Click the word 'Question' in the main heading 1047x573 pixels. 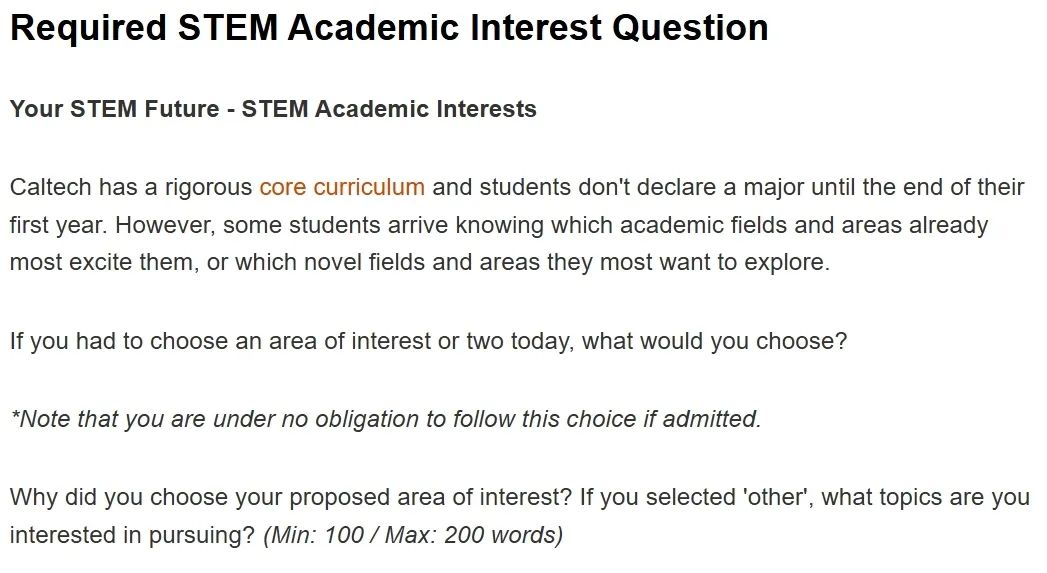690,27
